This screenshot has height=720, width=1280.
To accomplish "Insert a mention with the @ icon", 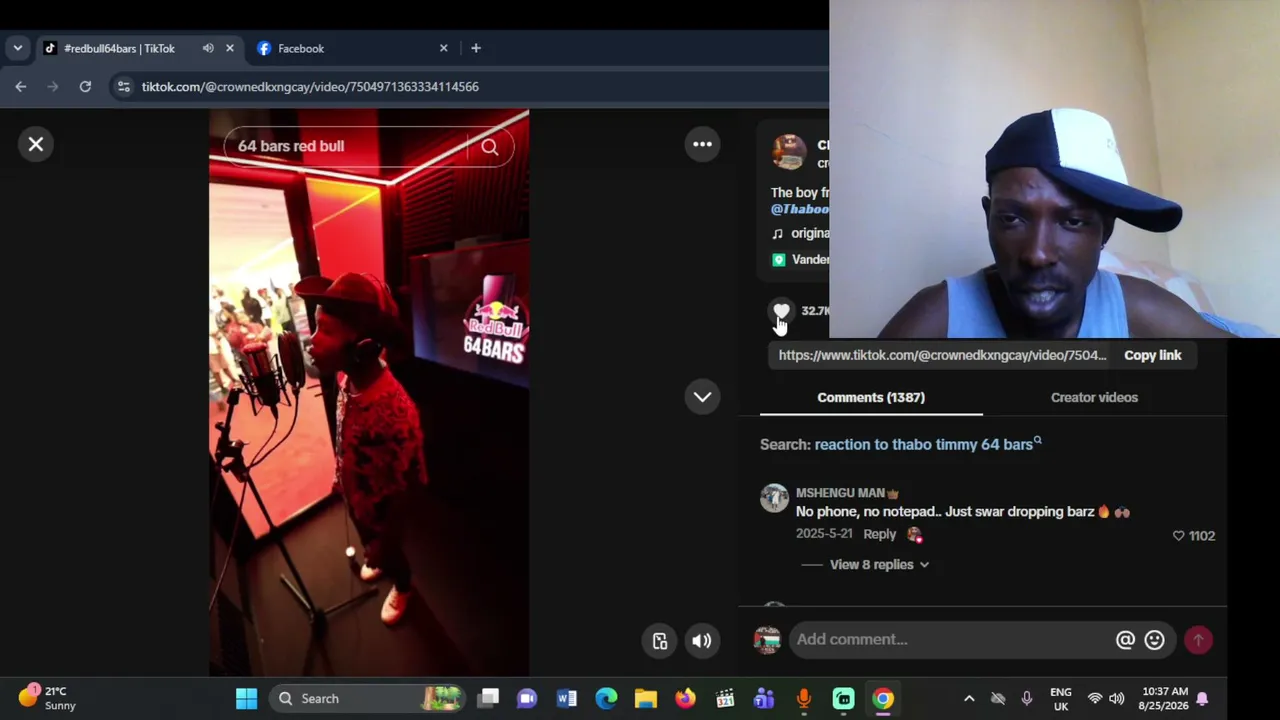I will point(1125,640).
